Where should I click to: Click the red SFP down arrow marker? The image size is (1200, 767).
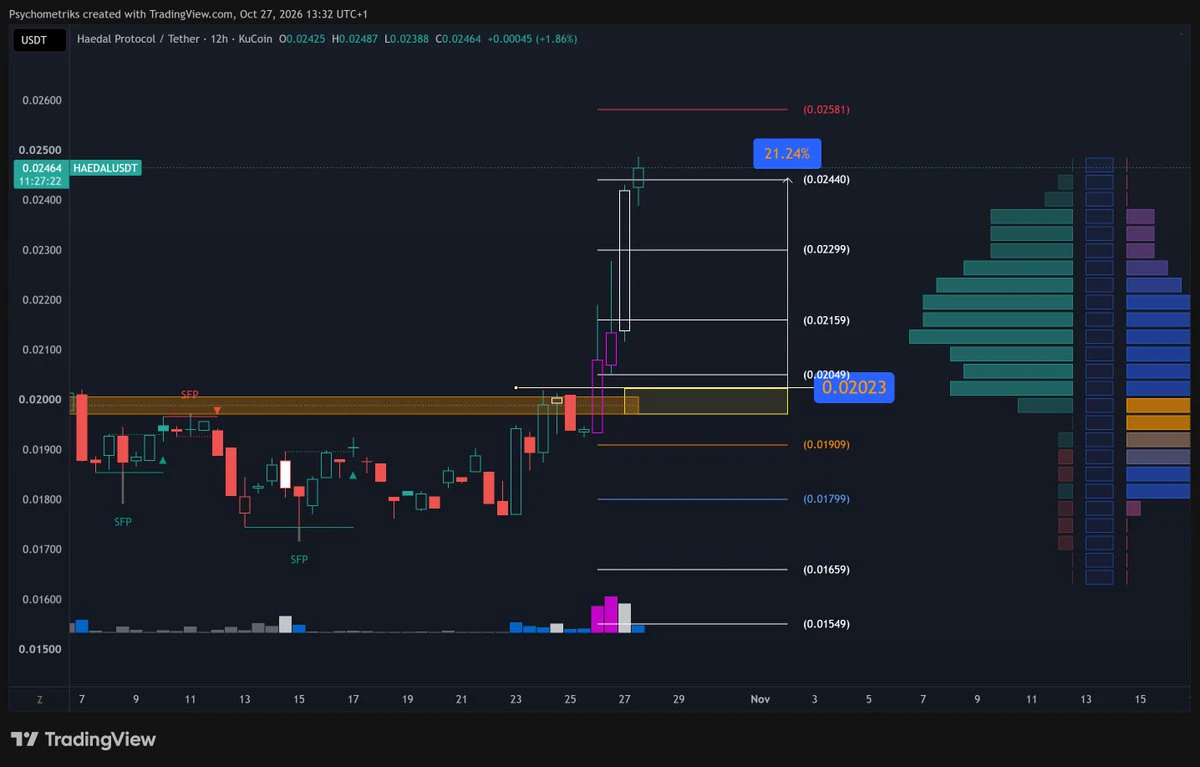(217, 410)
